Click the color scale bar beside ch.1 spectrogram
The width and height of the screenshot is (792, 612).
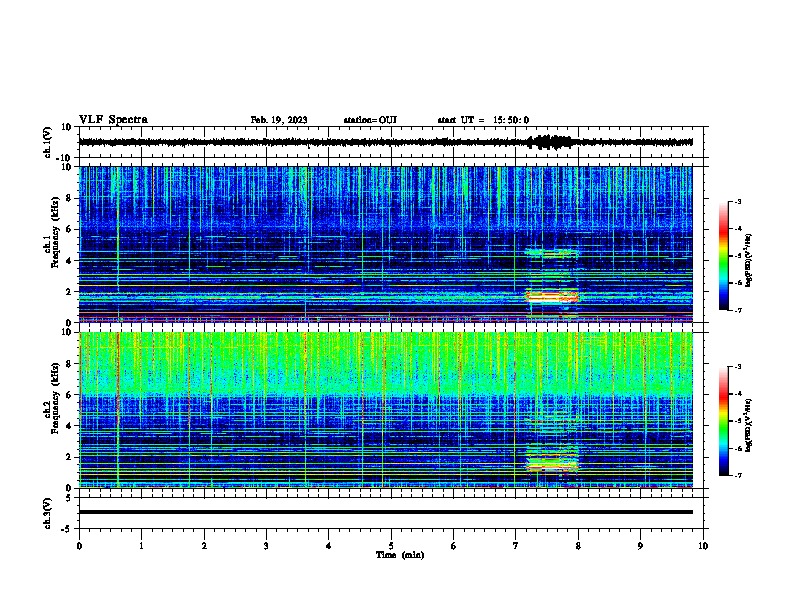click(x=723, y=256)
